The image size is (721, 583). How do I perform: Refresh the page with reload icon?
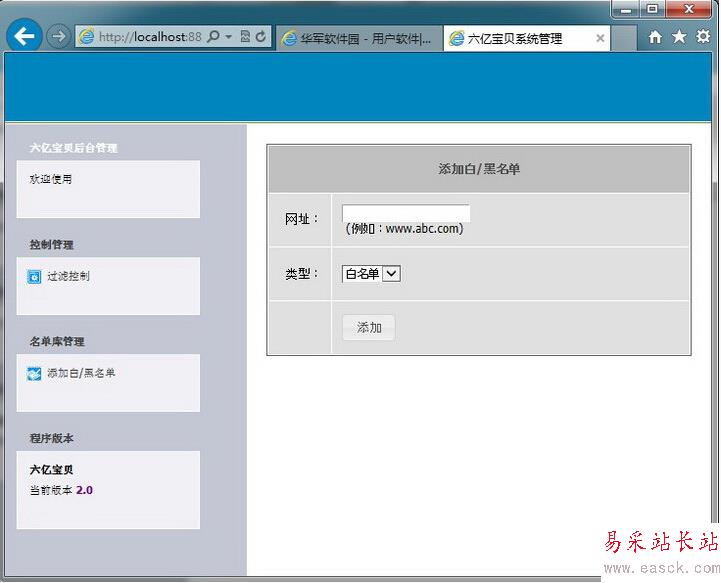point(261,36)
